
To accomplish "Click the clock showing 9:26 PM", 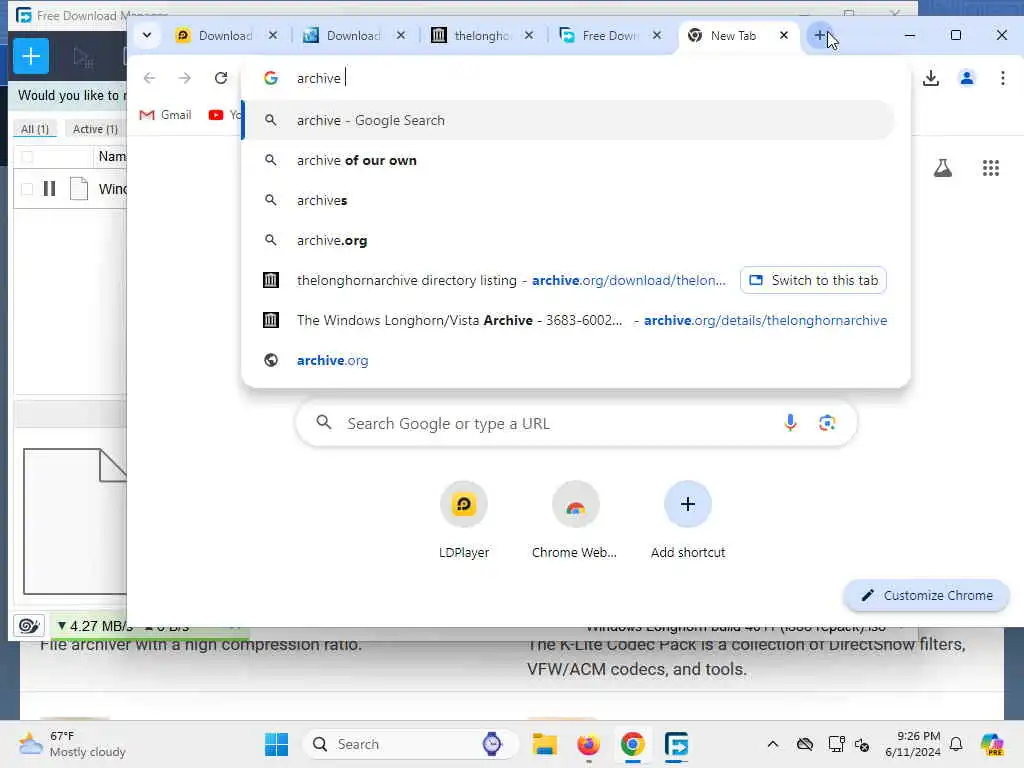I will 912,744.
